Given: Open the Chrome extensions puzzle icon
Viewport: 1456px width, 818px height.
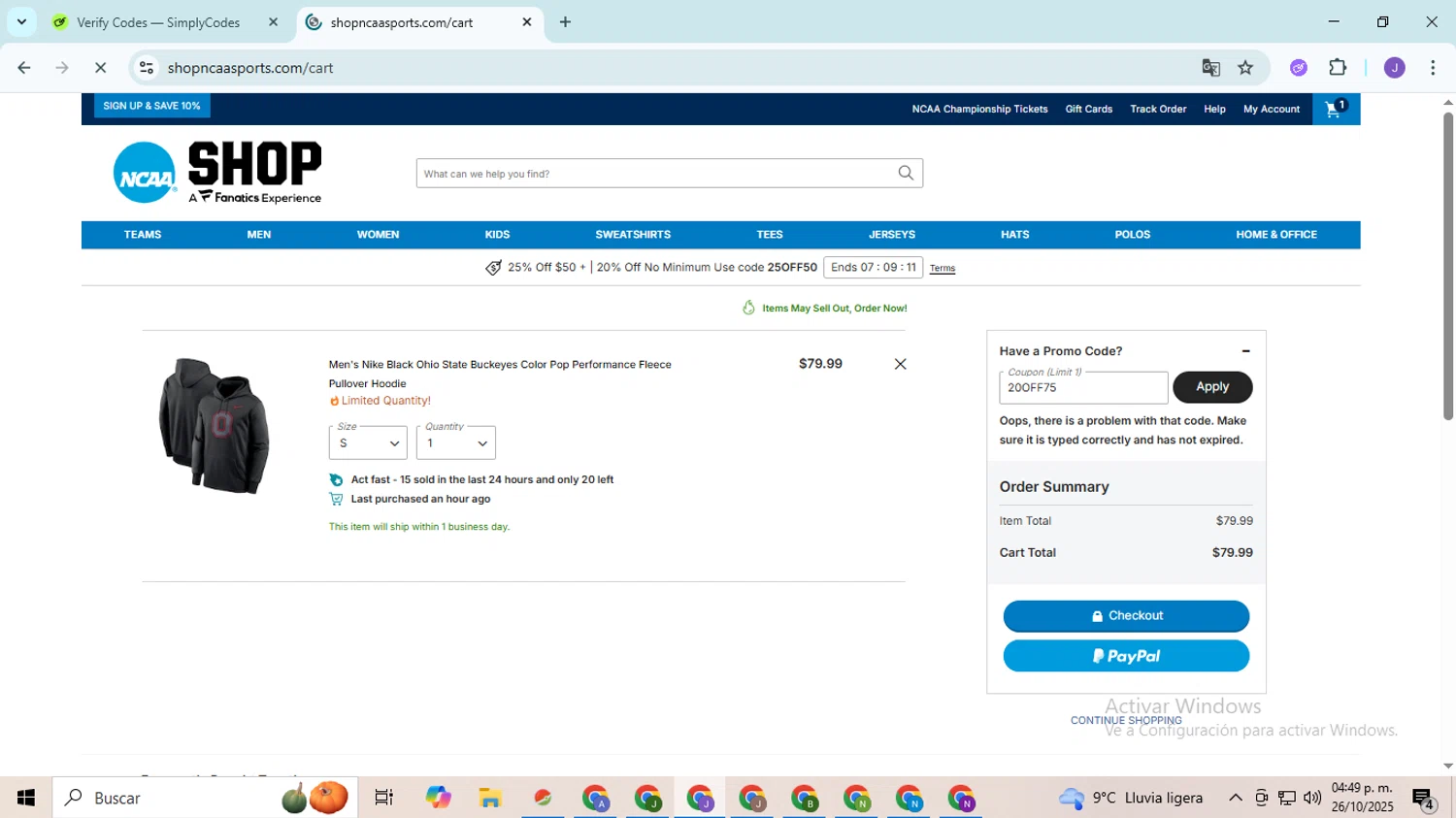Looking at the screenshot, I should [1338, 68].
